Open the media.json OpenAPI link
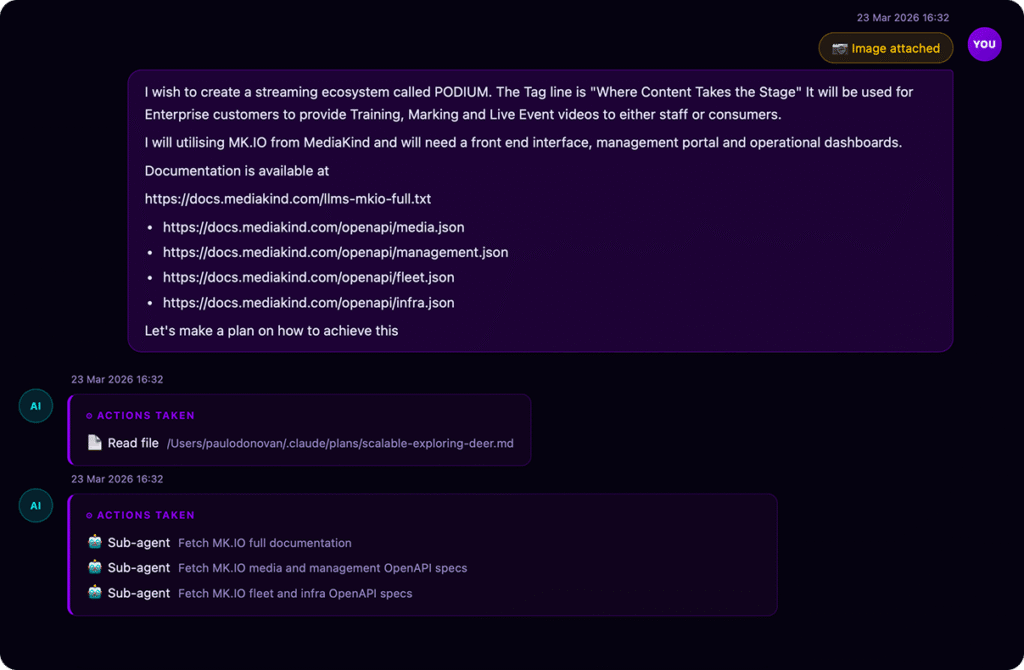Image resolution: width=1024 pixels, height=670 pixels. coord(313,228)
